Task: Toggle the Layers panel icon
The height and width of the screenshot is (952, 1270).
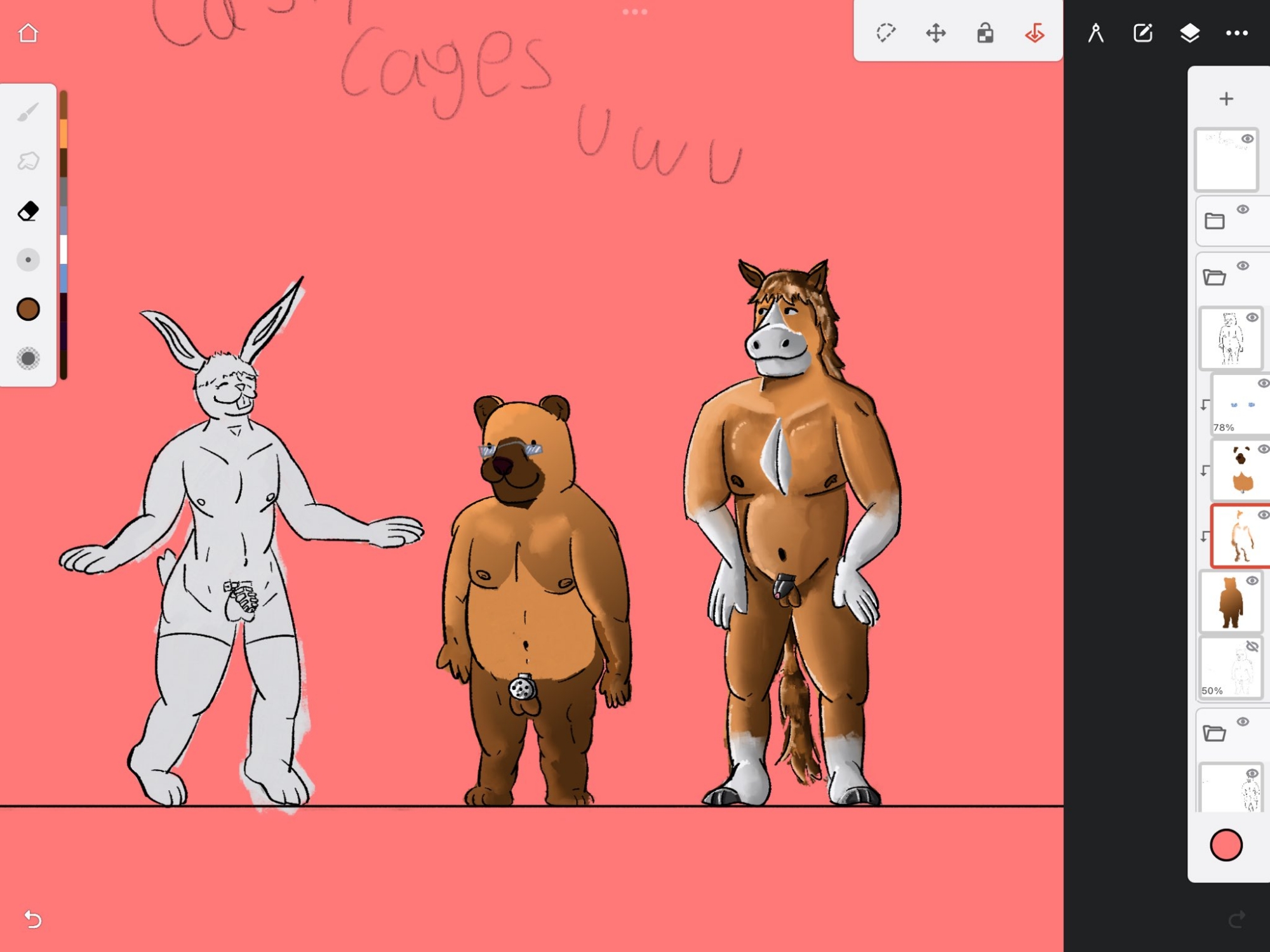Action: click(x=1189, y=32)
